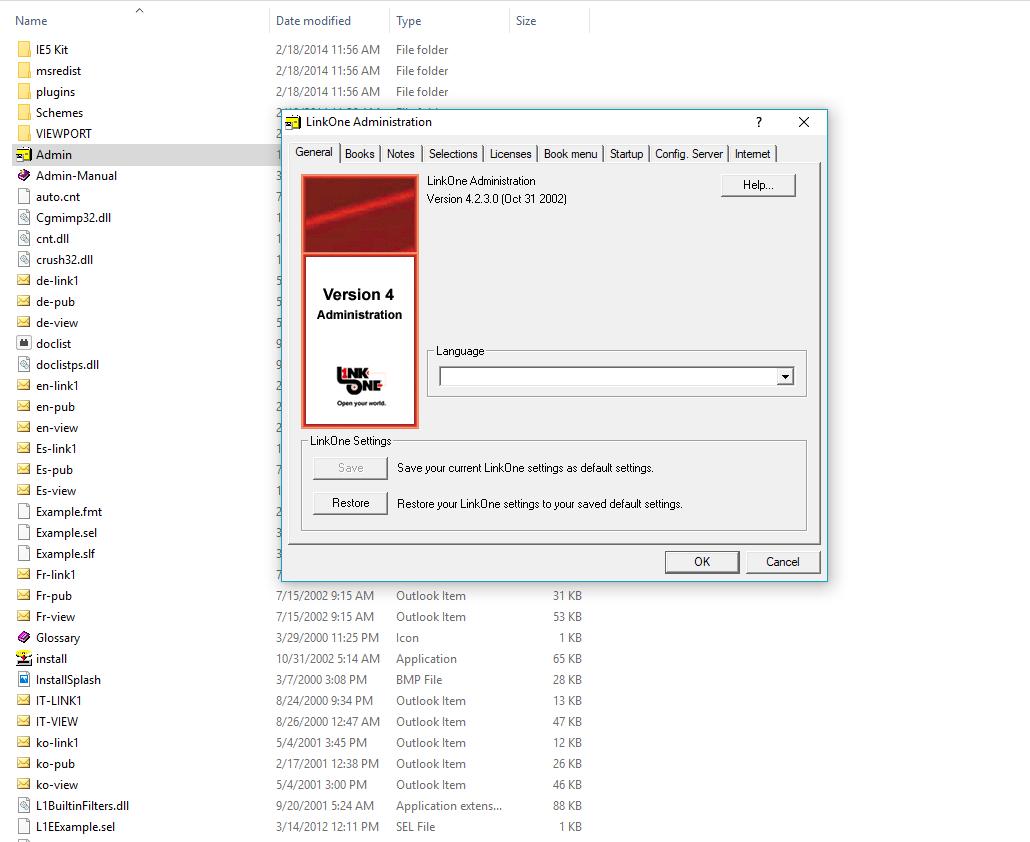Click the Glossary help book icon
Screen dimensions: 1030x842
[24, 638]
